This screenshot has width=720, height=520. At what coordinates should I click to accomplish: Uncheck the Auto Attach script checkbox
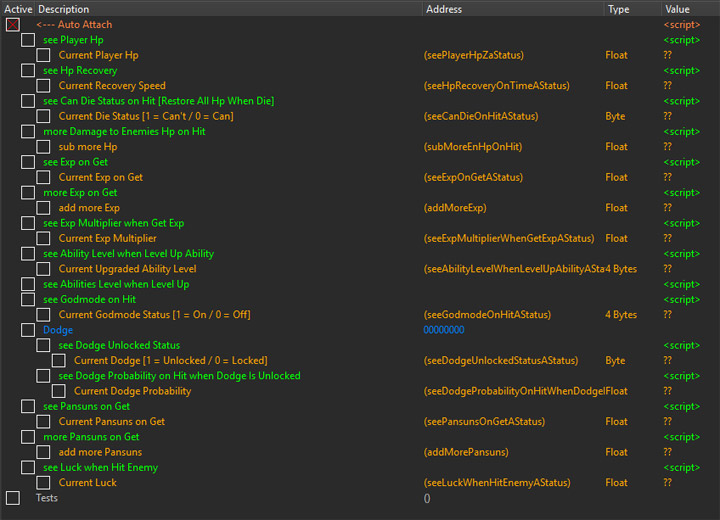point(13,24)
